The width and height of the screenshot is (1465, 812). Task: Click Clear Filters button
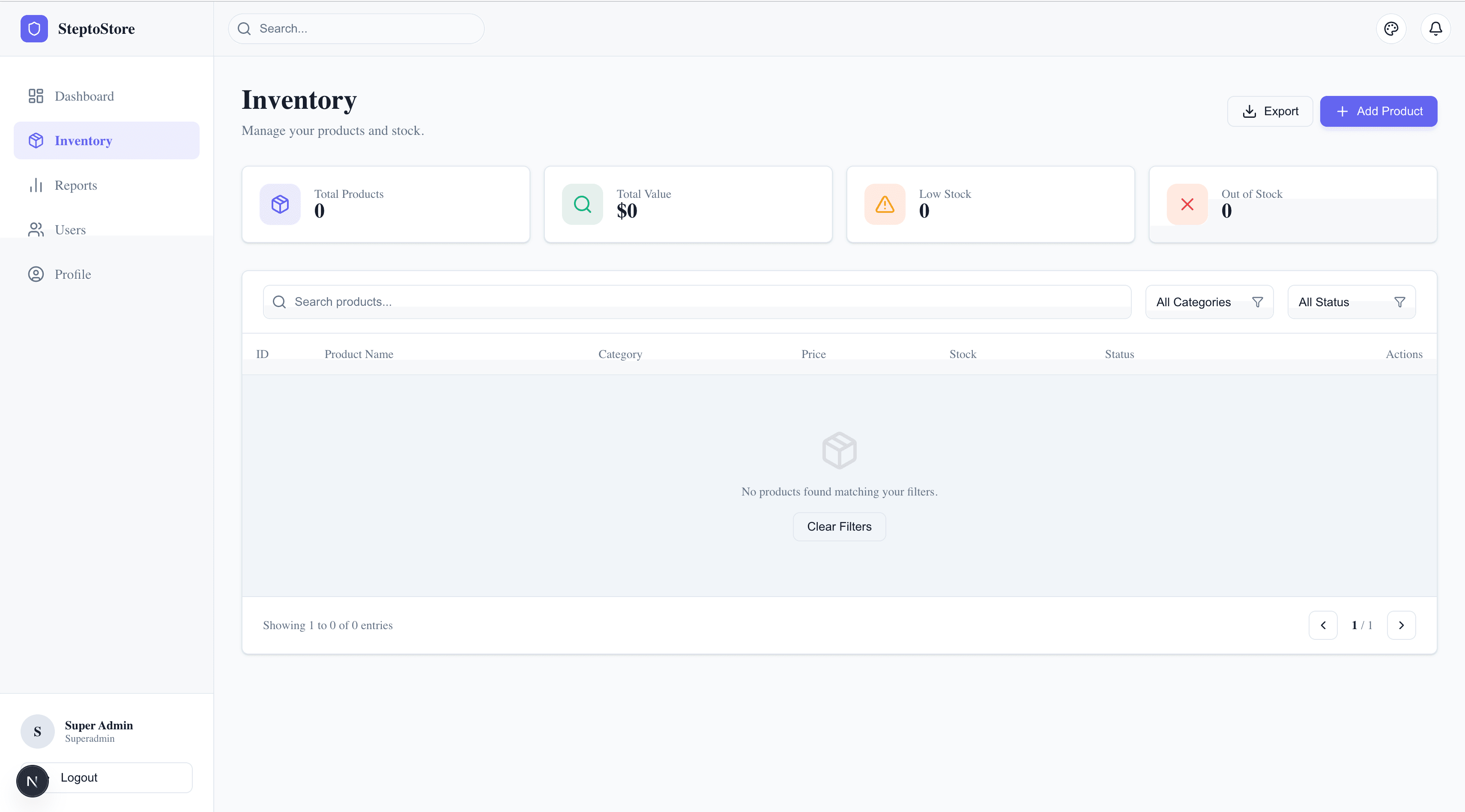(x=839, y=526)
